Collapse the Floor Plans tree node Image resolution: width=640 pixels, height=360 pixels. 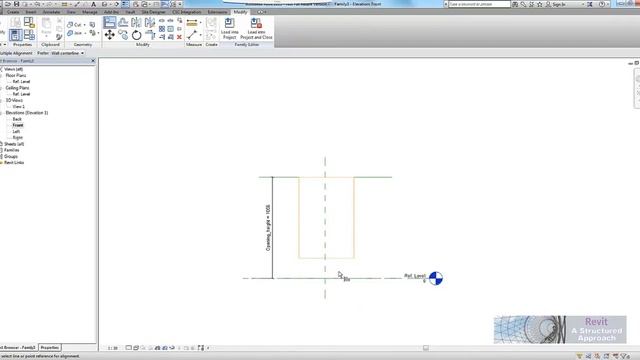click(x=2, y=76)
